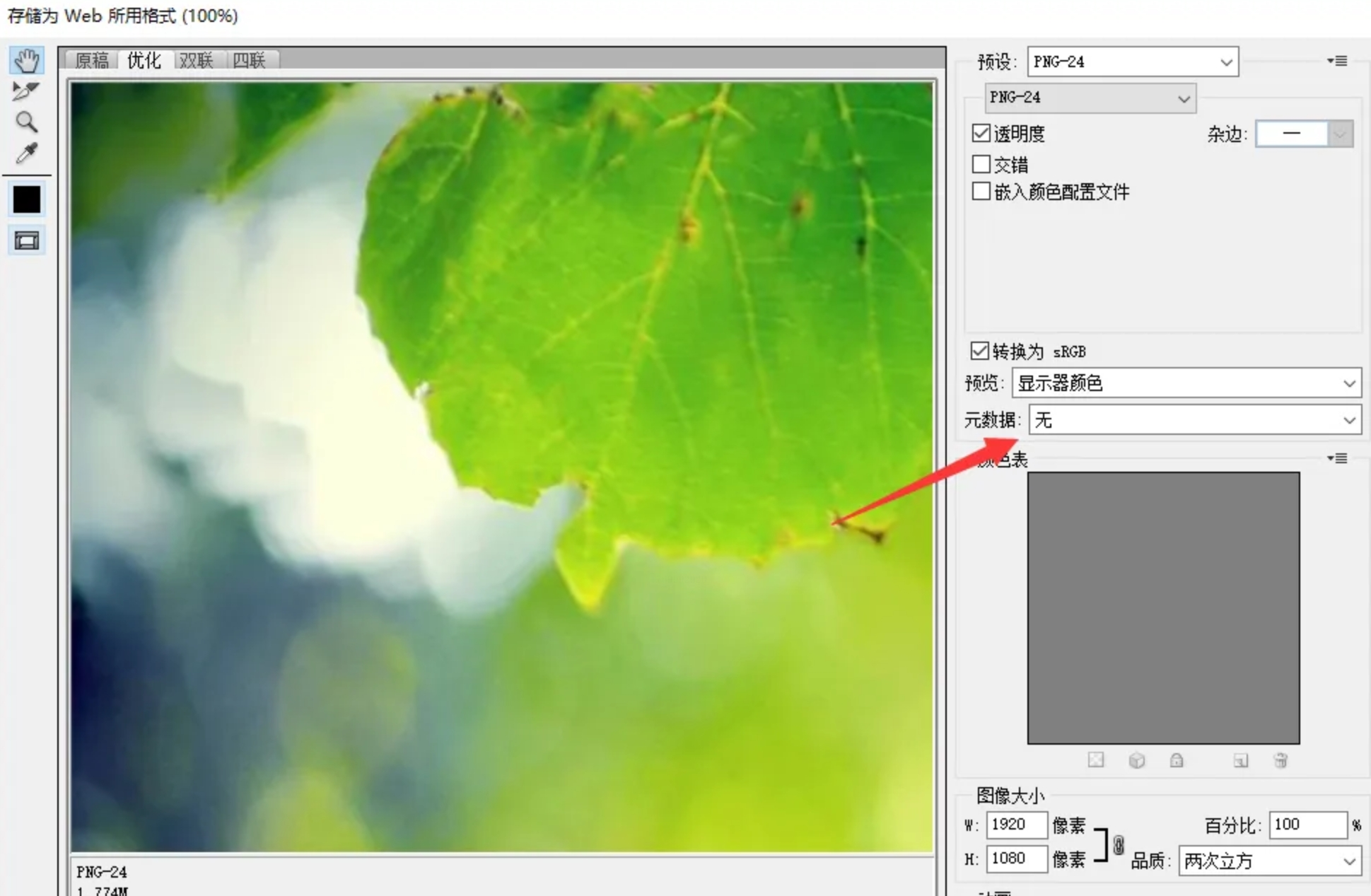Expand the 元数据 metadata dropdown
The width and height of the screenshot is (1371, 896).
pos(1194,420)
